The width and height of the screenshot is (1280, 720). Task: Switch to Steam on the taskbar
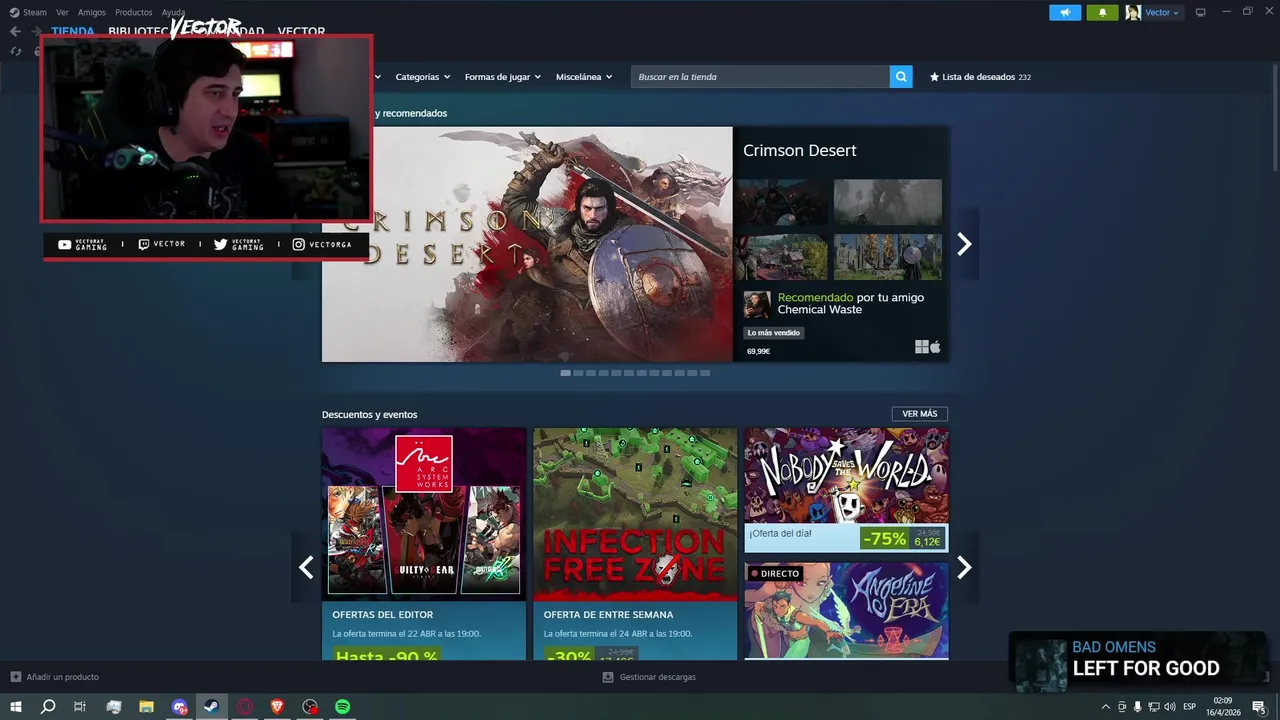211,707
